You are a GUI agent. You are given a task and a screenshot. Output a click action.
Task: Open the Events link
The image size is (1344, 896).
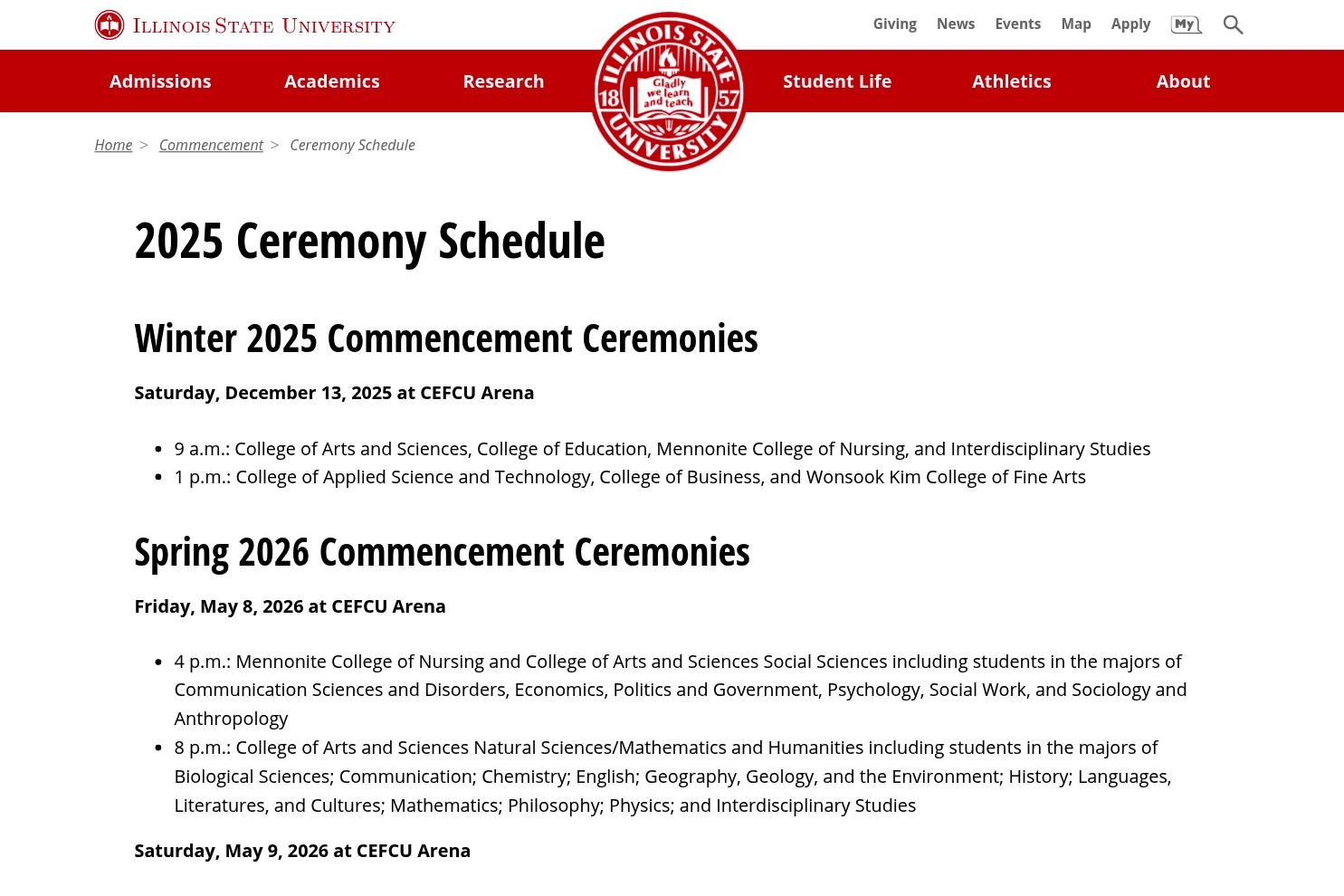tap(1017, 24)
